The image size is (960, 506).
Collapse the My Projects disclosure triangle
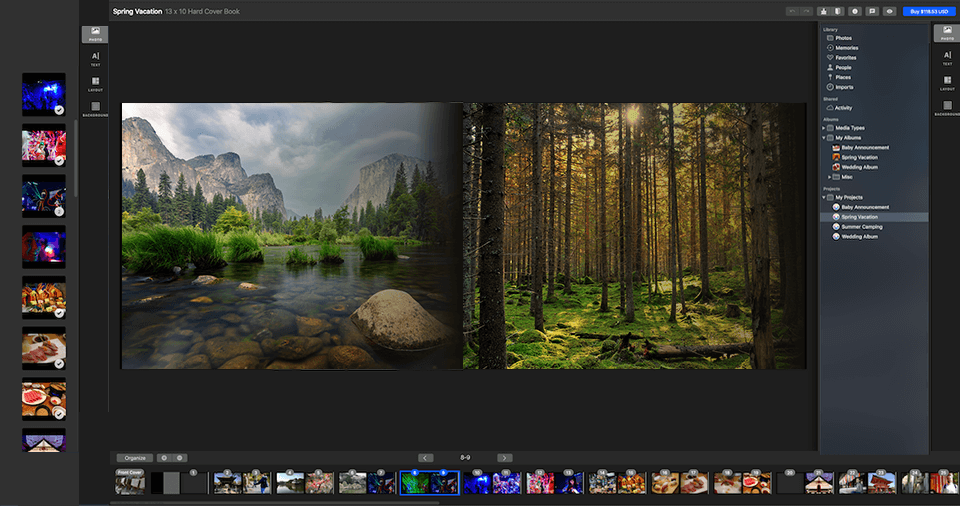click(823, 197)
